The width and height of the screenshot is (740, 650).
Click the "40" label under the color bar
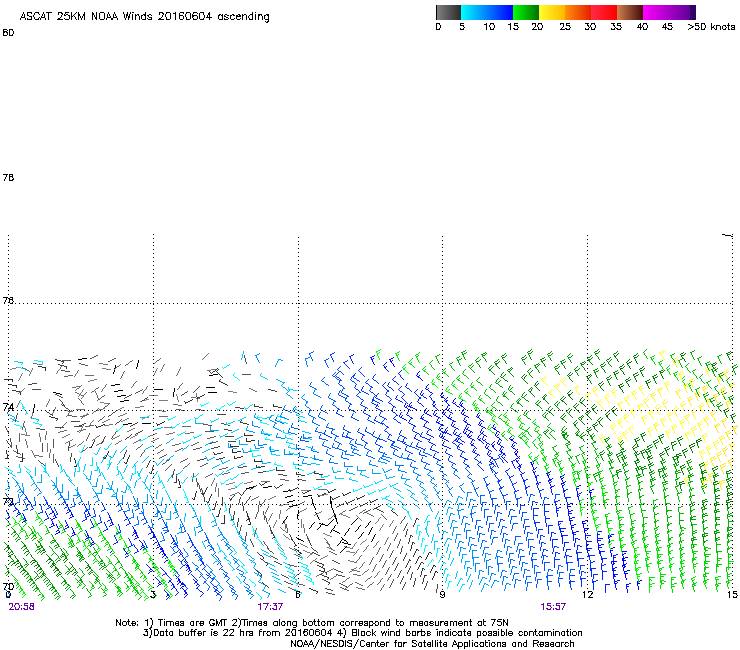pos(642,27)
